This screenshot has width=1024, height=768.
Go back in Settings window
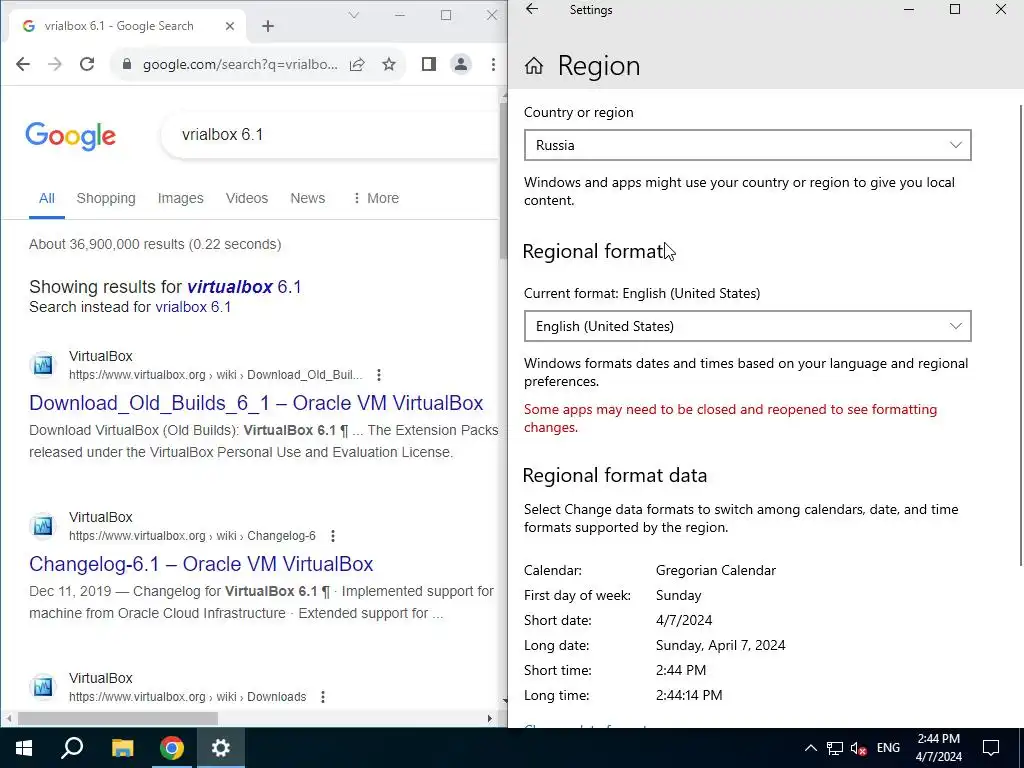coord(532,9)
